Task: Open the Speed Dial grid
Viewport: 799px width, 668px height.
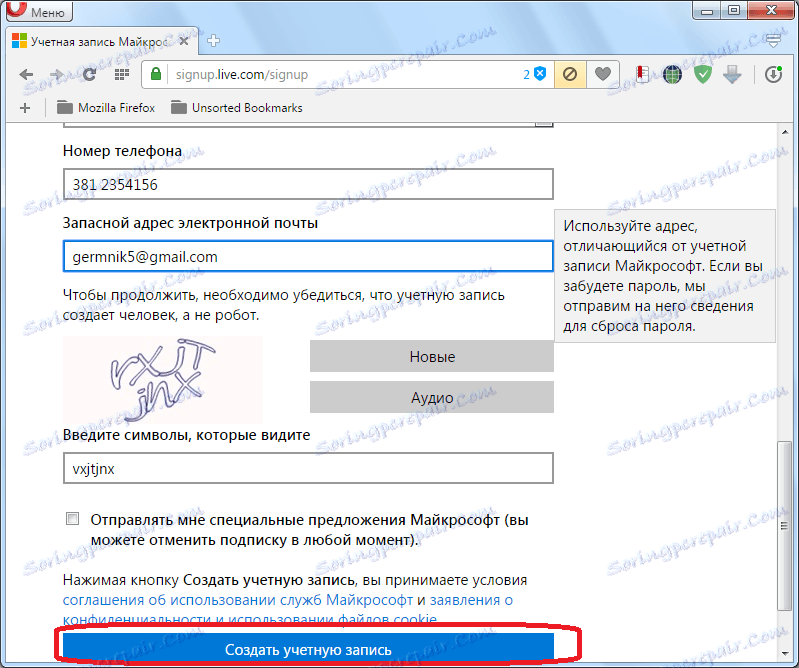Action: tap(121, 74)
